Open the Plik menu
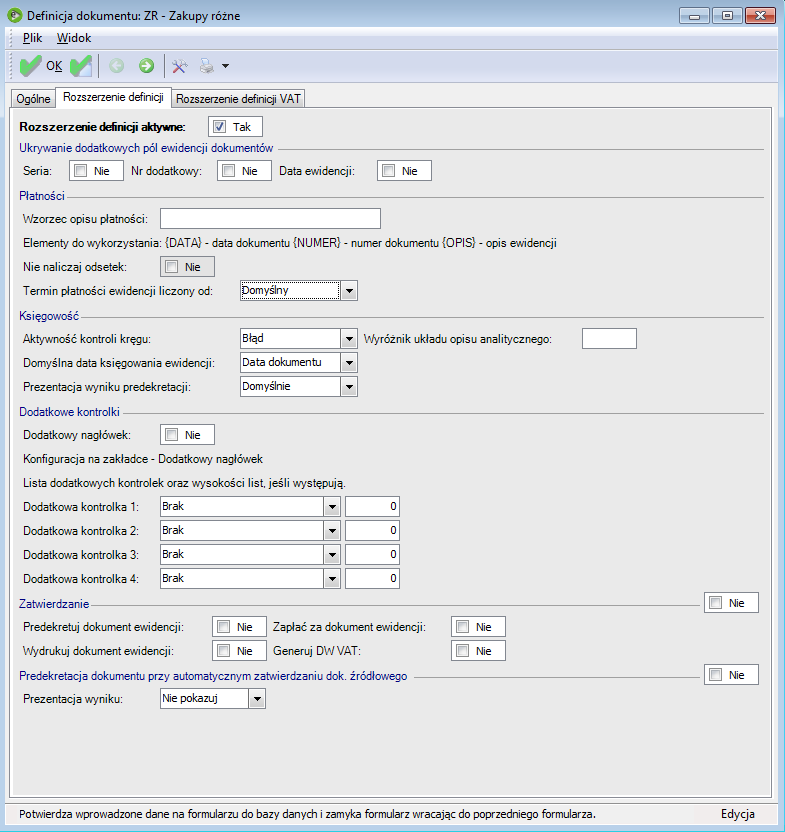 [x=32, y=38]
